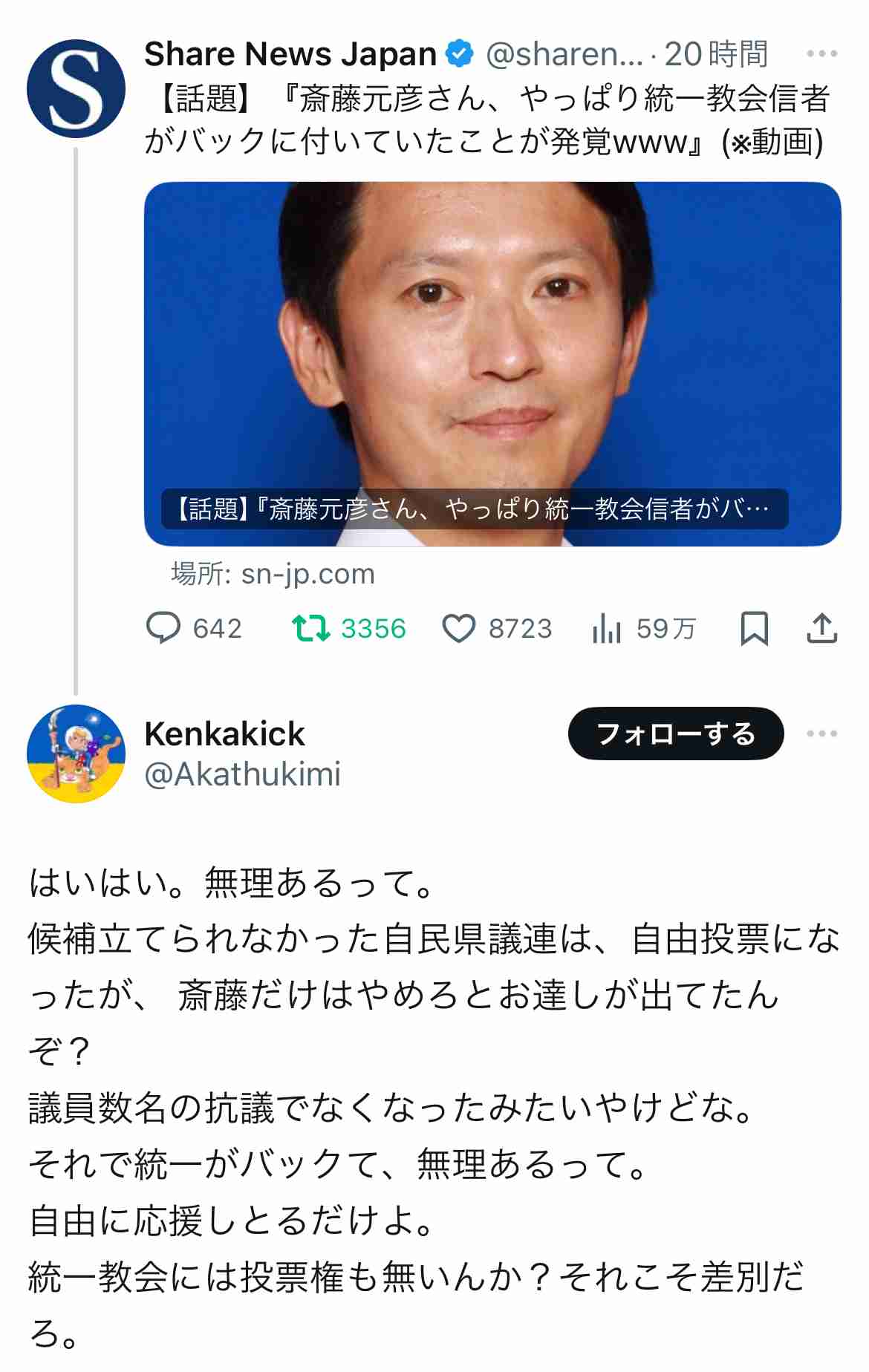This screenshot has width=869, height=1372.
Task: Bookmark the Share News Japan post
Action: pyautogui.click(x=754, y=629)
